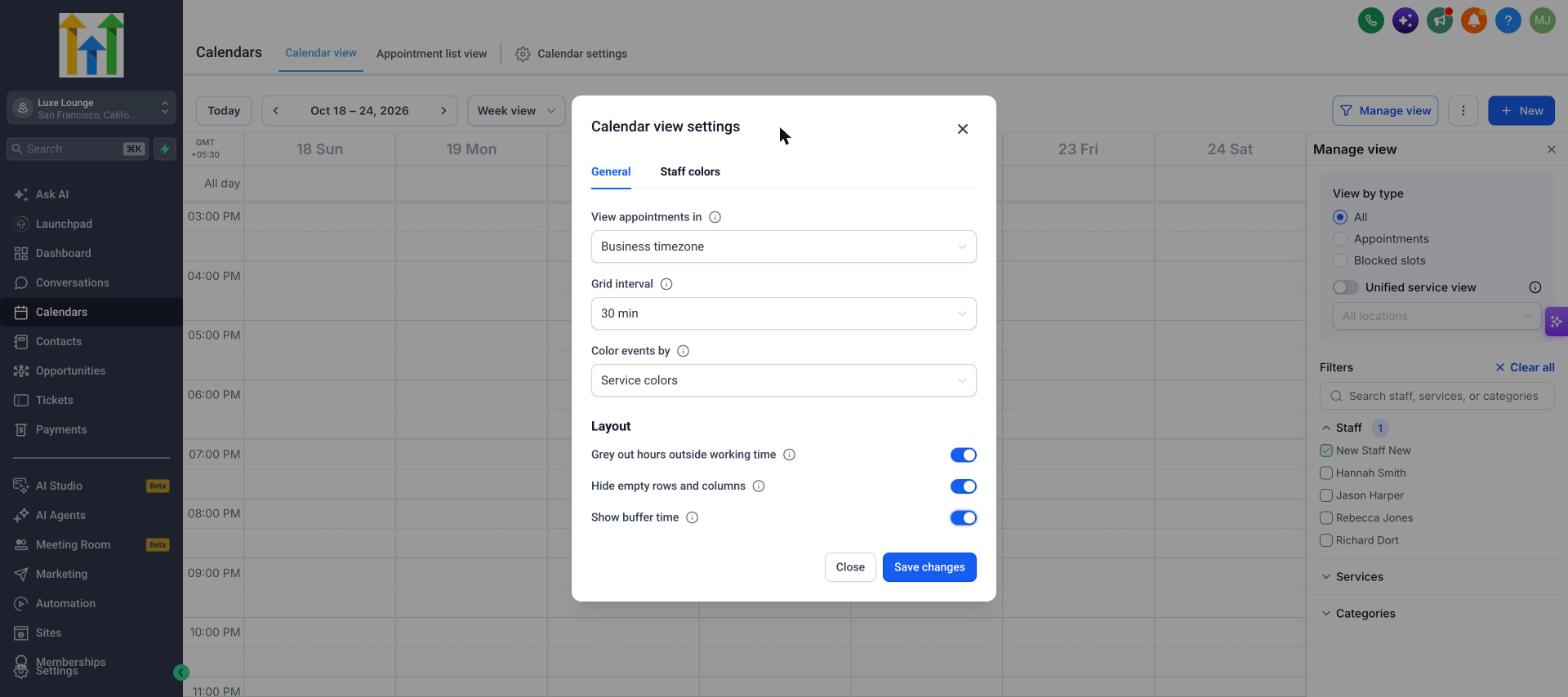
Task: Open the Business timezone dropdown
Action: click(783, 247)
